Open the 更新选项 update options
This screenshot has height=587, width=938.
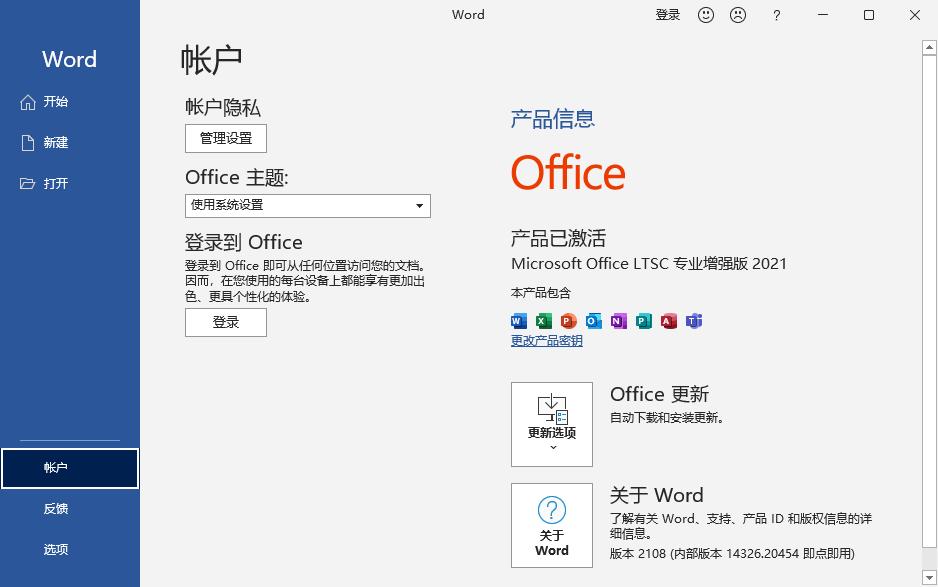551,424
